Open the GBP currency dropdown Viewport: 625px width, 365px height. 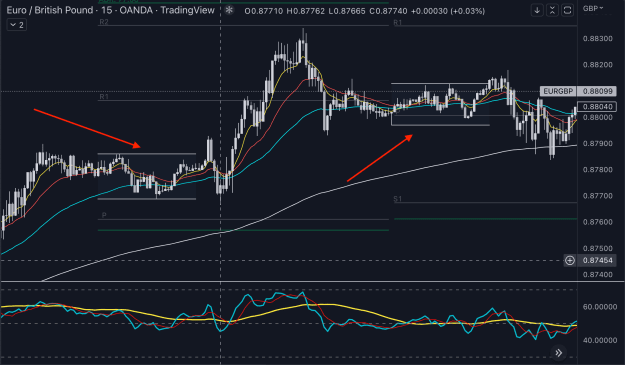coord(593,8)
